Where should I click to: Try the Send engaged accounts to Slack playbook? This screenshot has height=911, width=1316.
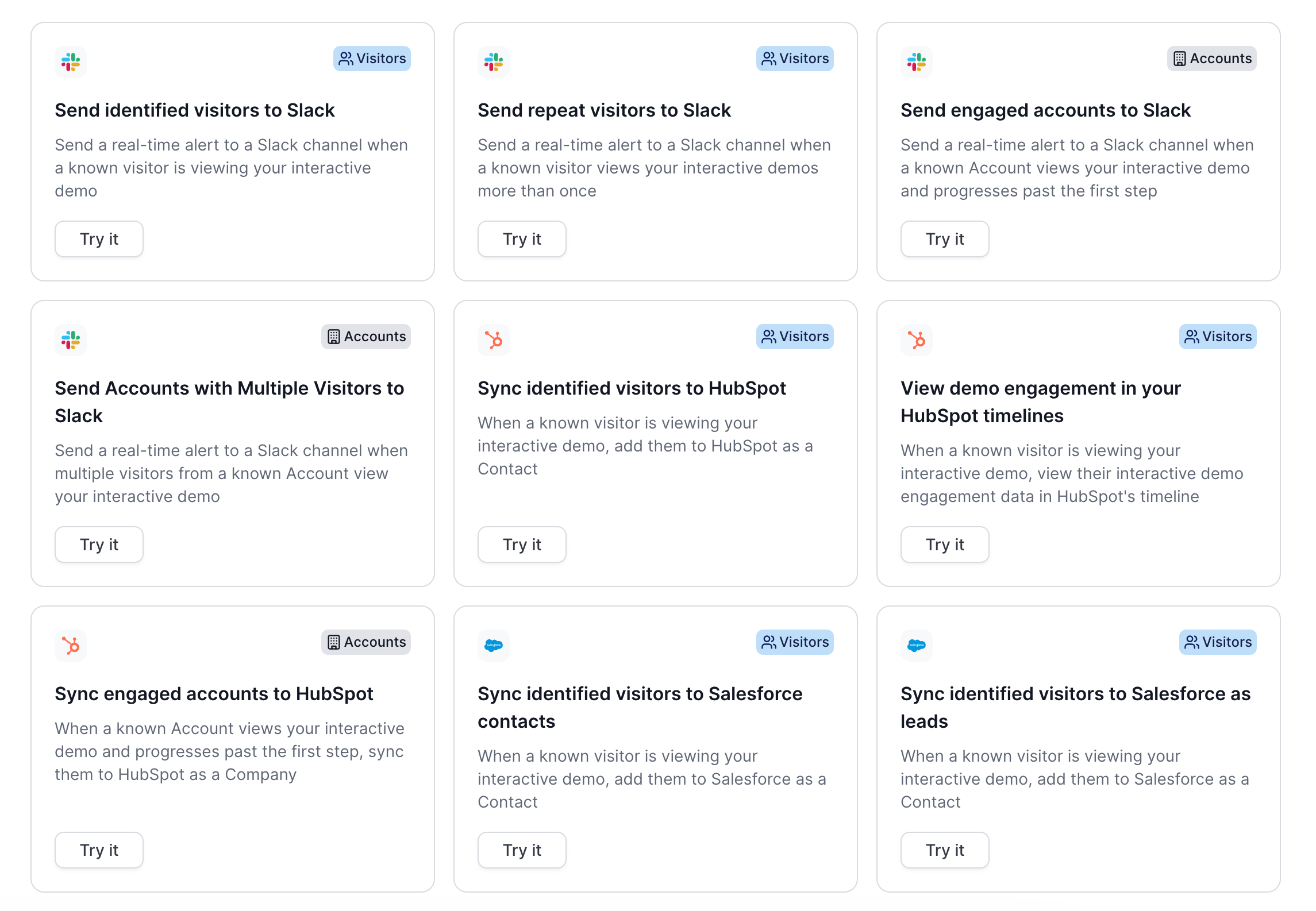click(x=945, y=239)
